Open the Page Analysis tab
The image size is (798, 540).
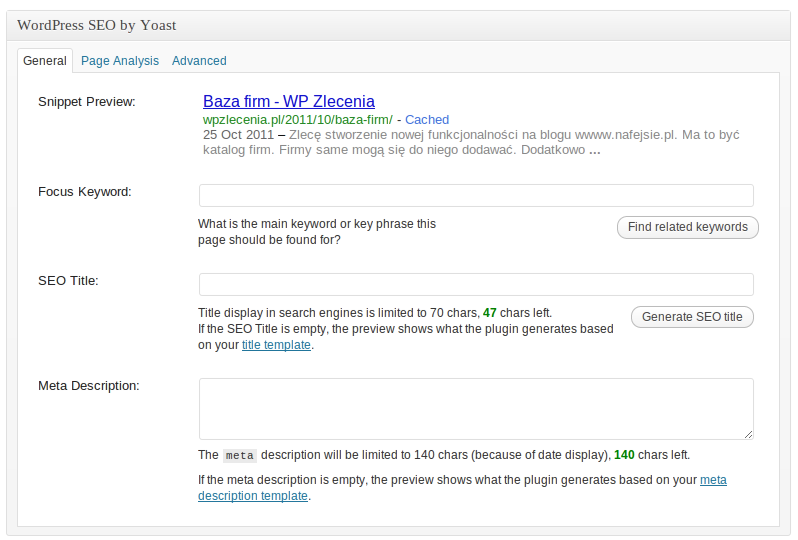click(x=120, y=61)
